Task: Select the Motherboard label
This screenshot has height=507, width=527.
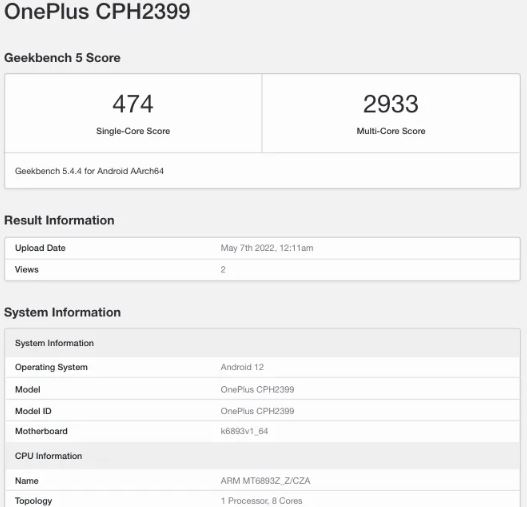Action: click(41, 431)
